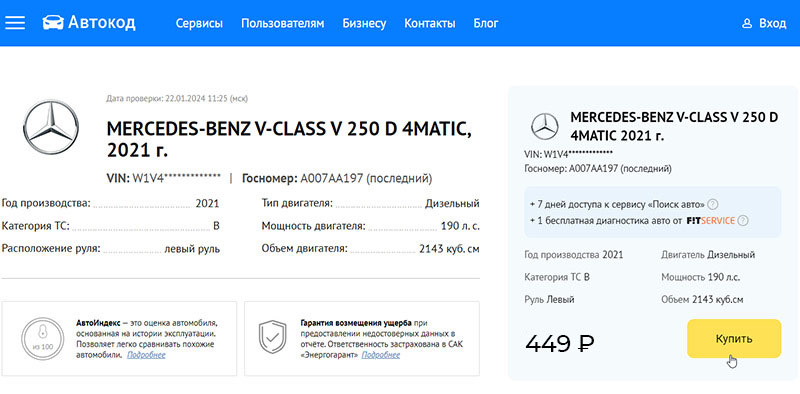Open the Пользователям menu item
This screenshot has height=394, width=800.
coord(283,23)
